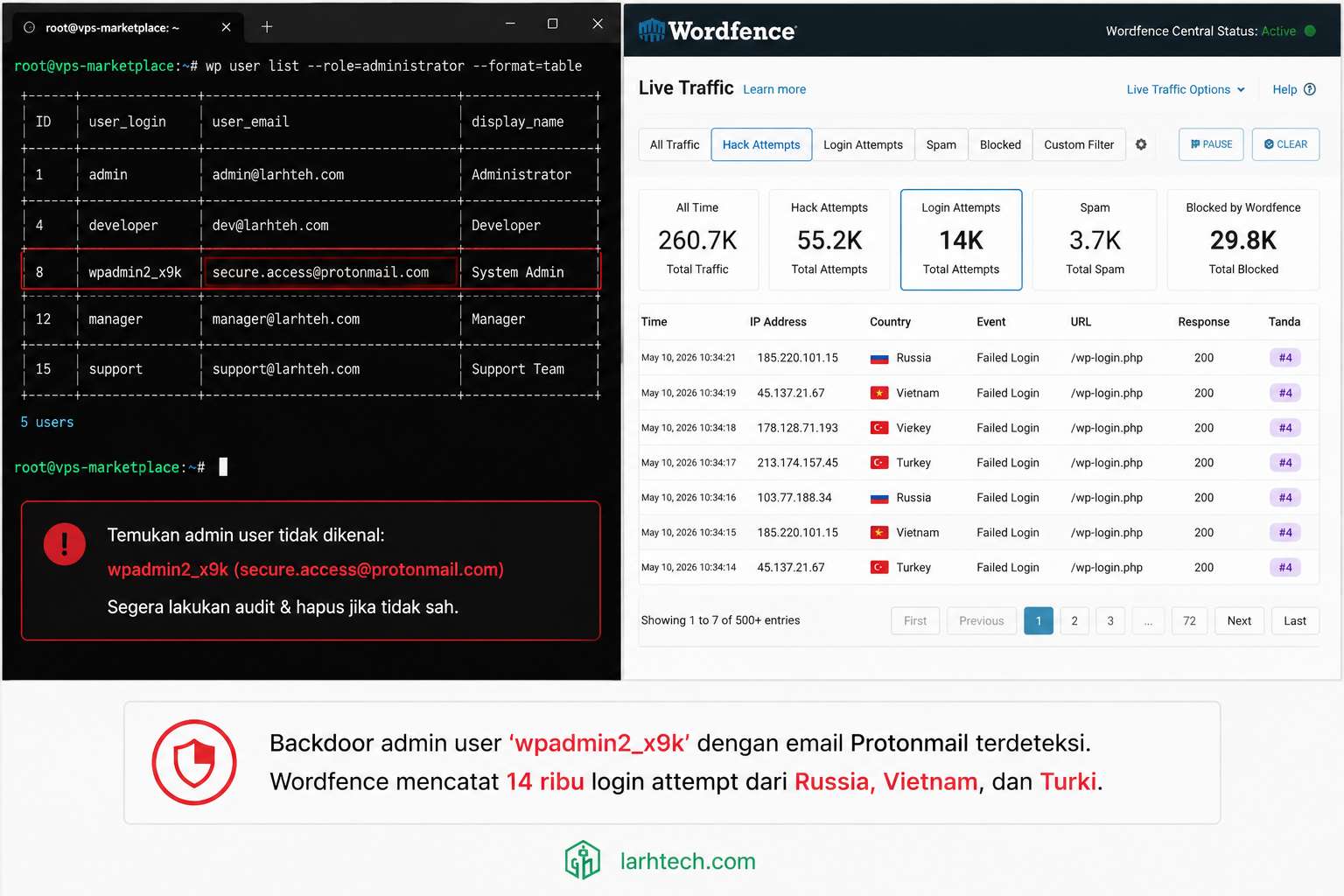Image resolution: width=1344 pixels, height=896 pixels.
Task: Click the green Wordfence Central status dot
Action: point(1310,31)
